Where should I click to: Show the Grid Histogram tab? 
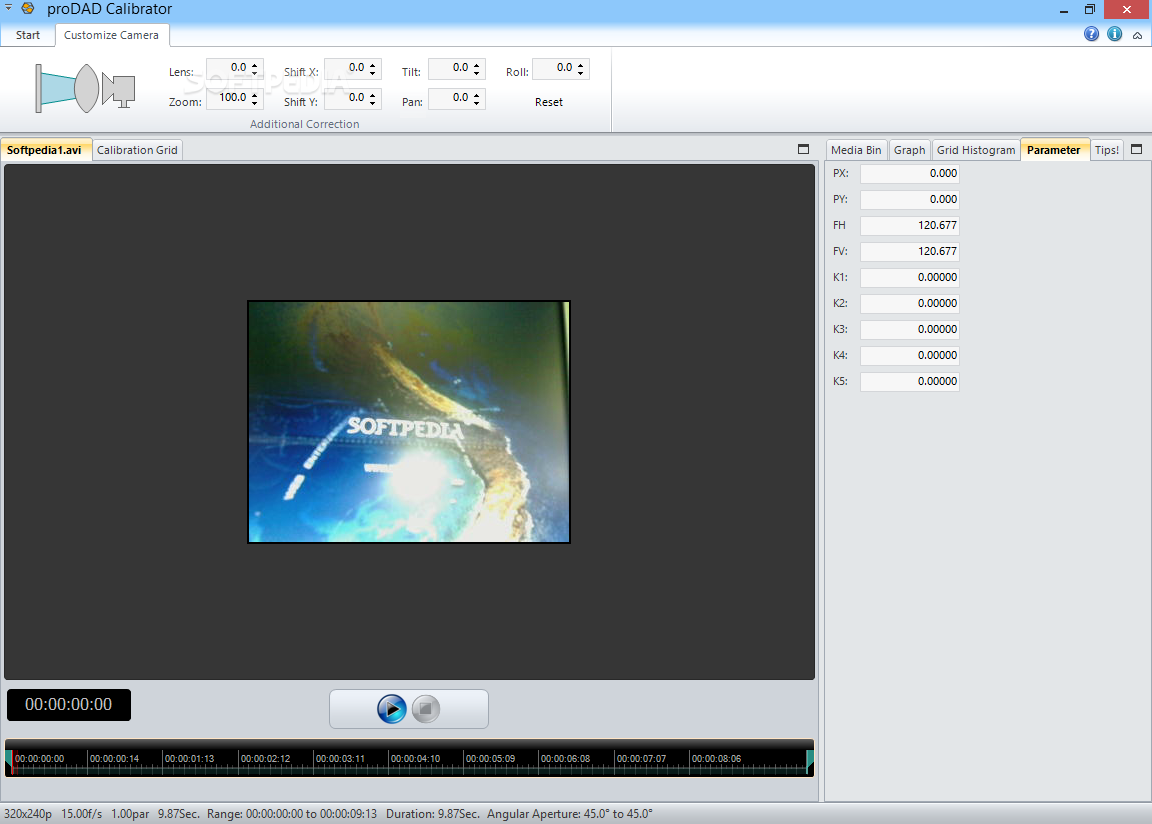tap(976, 150)
